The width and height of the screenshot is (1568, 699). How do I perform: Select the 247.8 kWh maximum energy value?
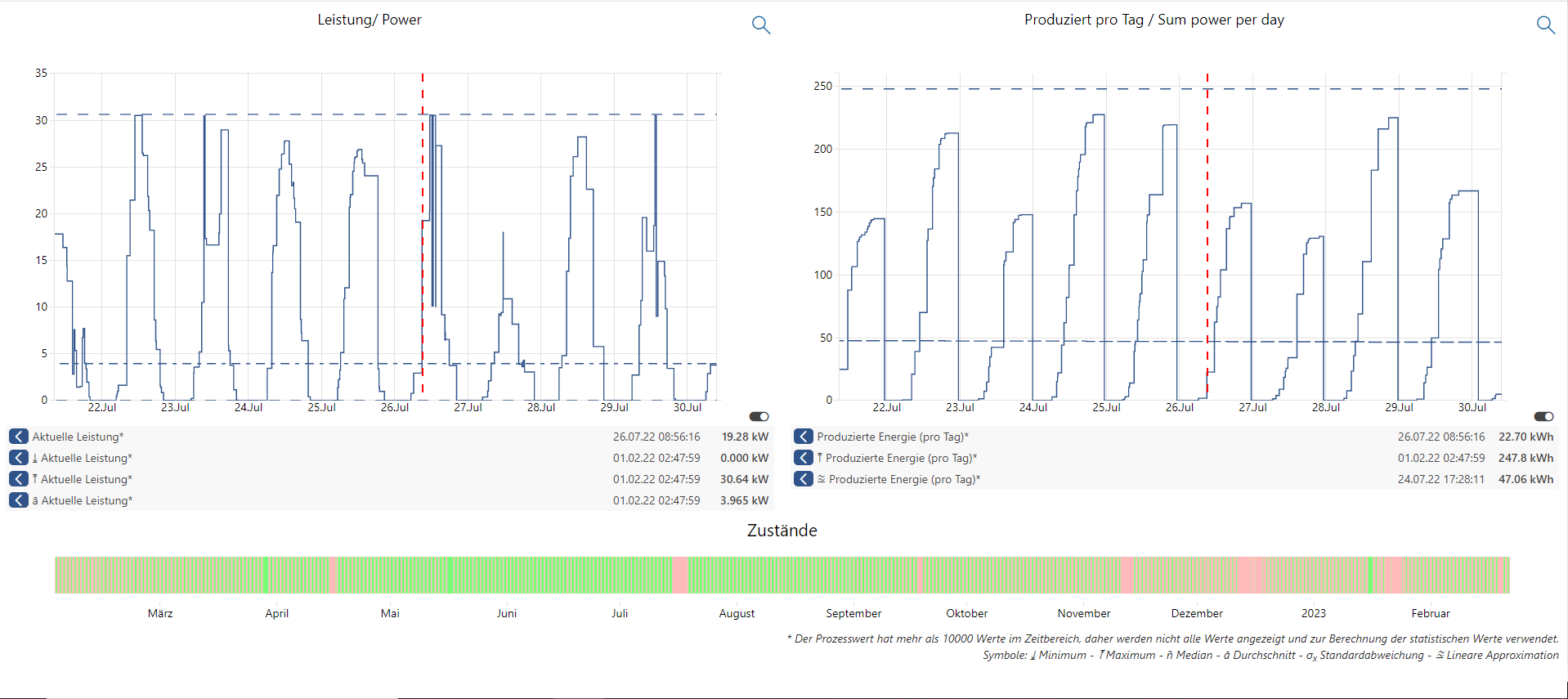pyautogui.click(x=1525, y=458)
